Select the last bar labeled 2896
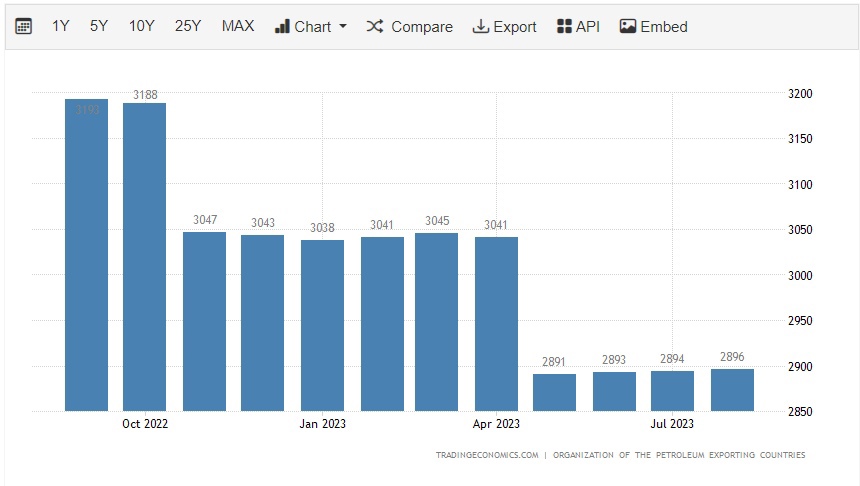This screenshot has height=486, width=860. (x=732, y=390)
